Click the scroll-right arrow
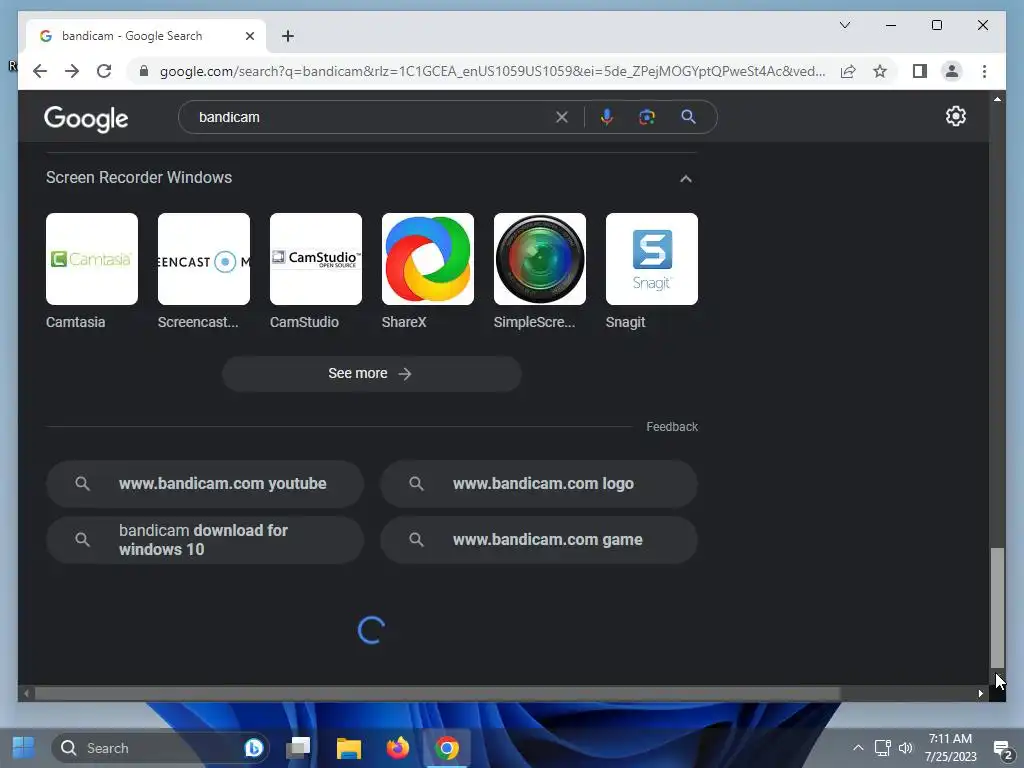 click(981, 694)
